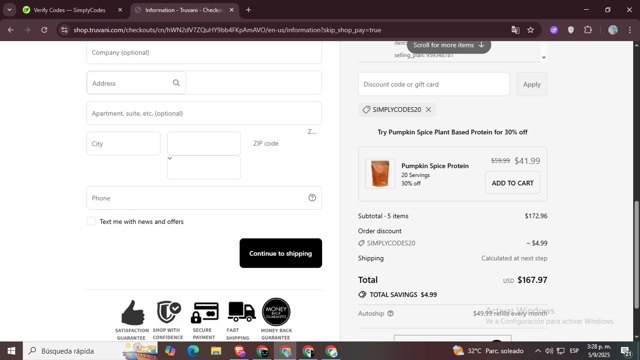Reload the checkout page

pos(44,30)
